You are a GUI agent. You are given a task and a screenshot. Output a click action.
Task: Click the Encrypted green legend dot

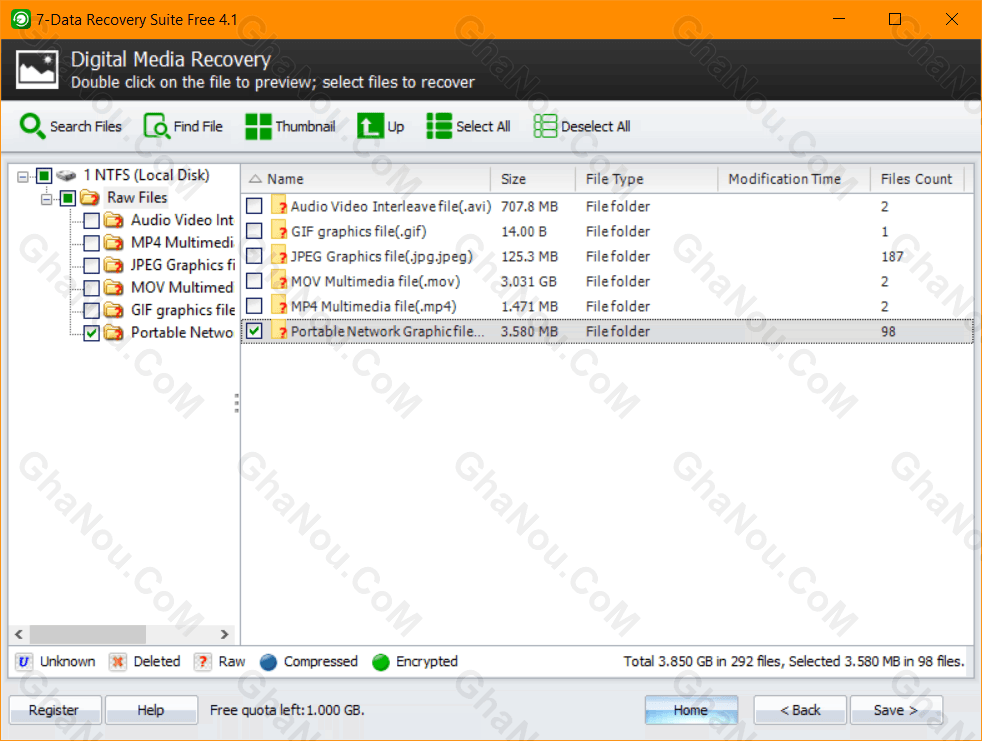(x=381, y=662)
